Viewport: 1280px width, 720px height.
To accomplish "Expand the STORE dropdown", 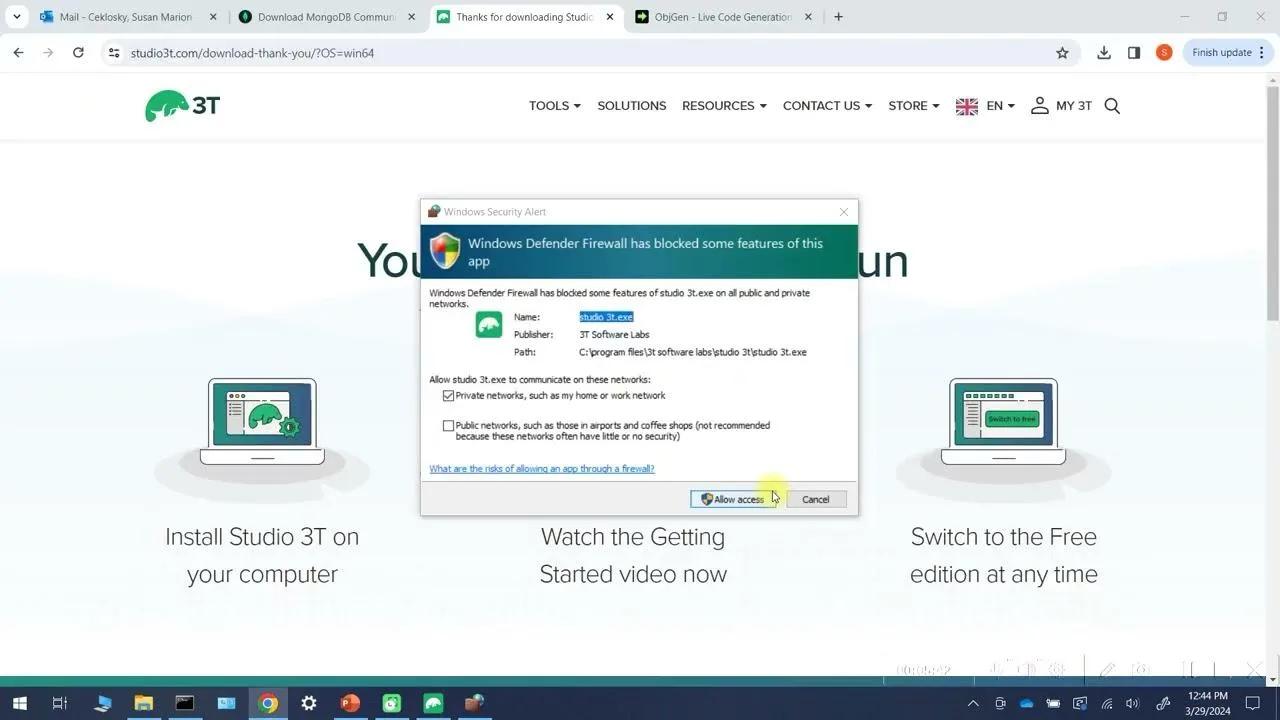I will 914,106.
